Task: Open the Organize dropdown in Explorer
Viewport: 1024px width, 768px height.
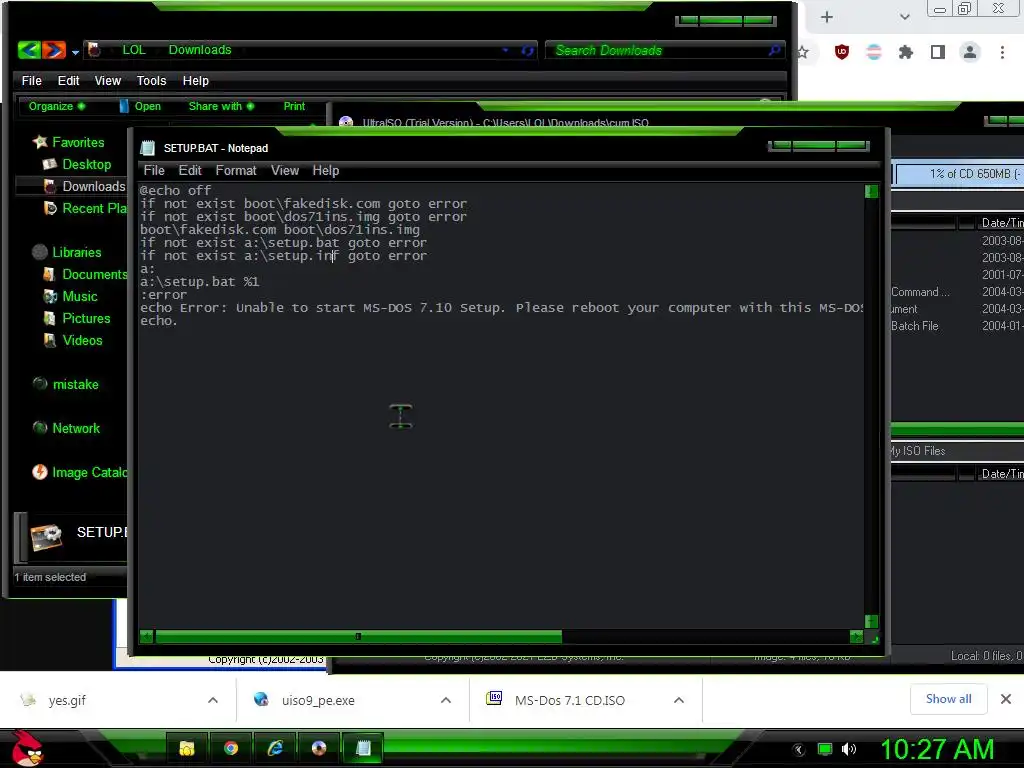Action: tap(56, 106)
